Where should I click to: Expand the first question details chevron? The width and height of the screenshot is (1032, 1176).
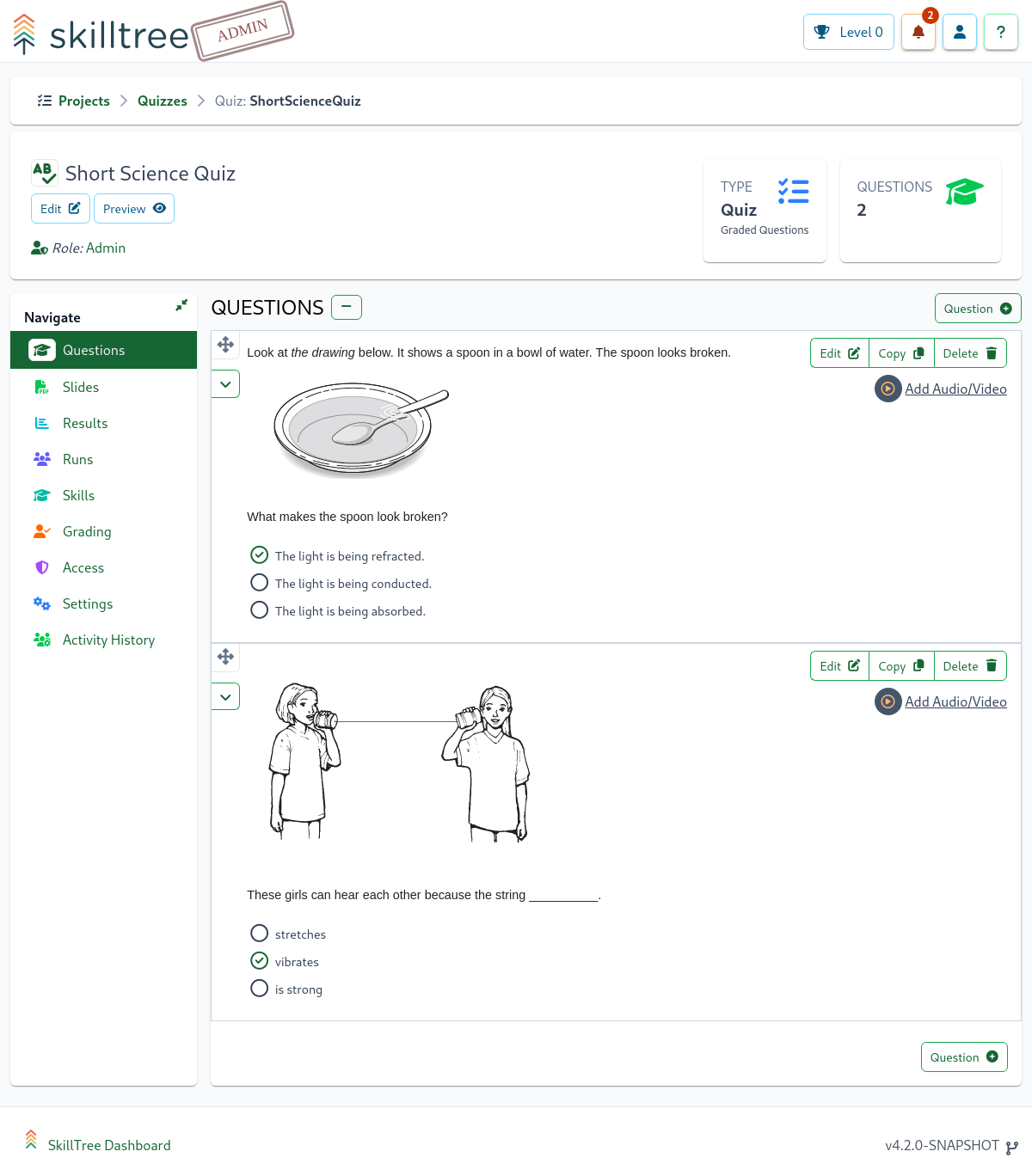(225, 384)
